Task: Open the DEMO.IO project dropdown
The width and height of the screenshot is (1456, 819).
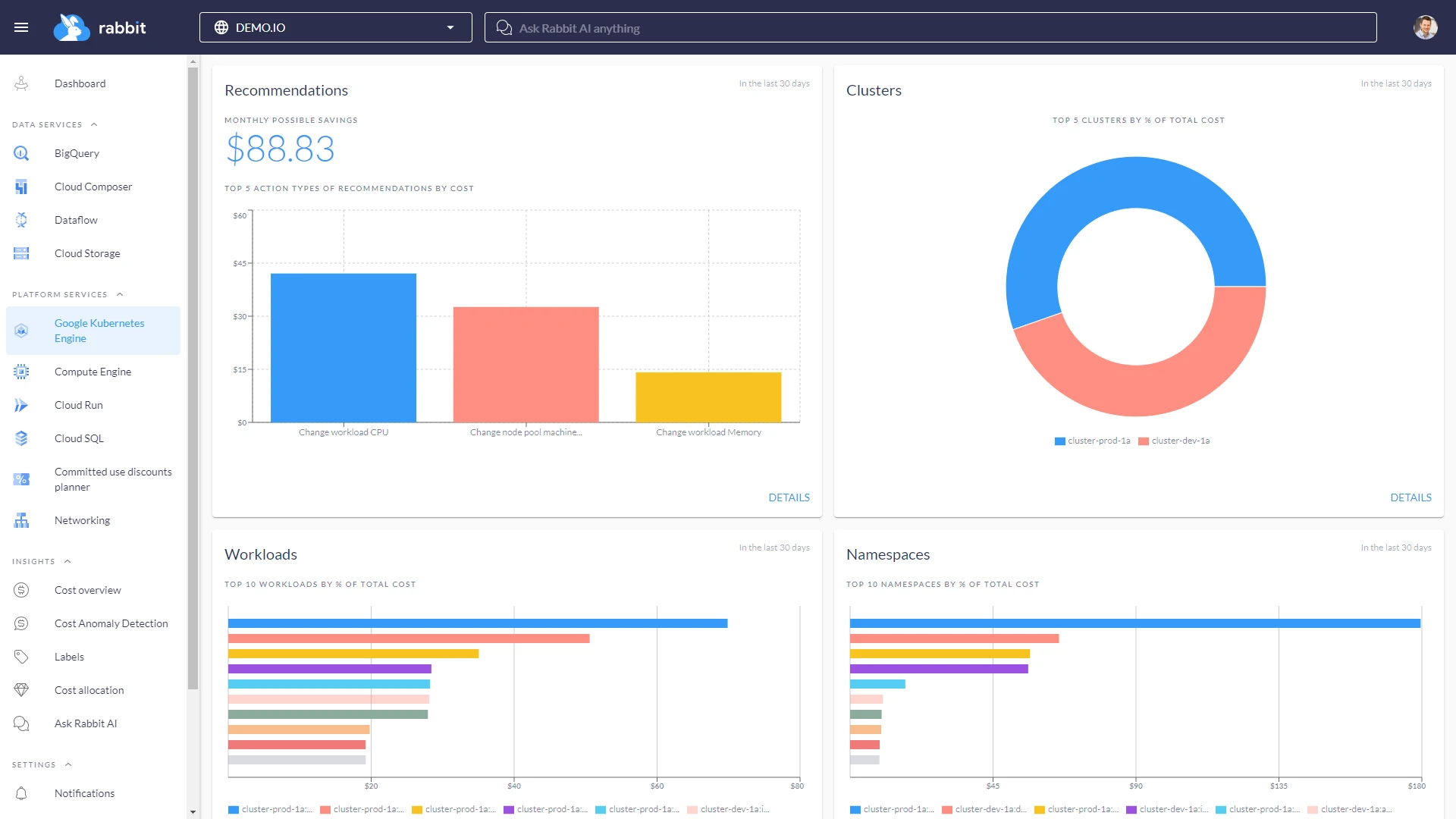Action: 450,27
